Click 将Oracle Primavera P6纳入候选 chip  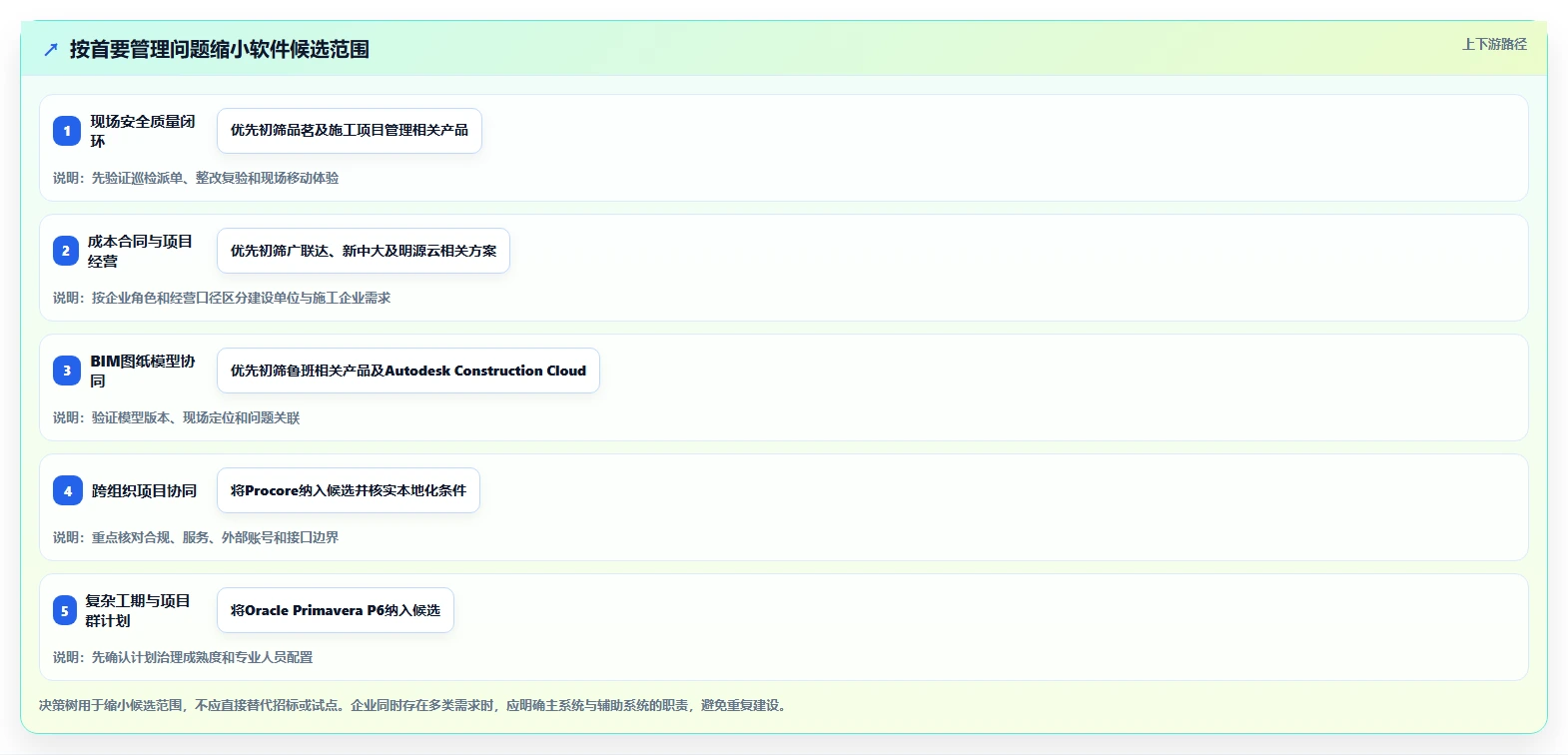click(x=336, y=610)
